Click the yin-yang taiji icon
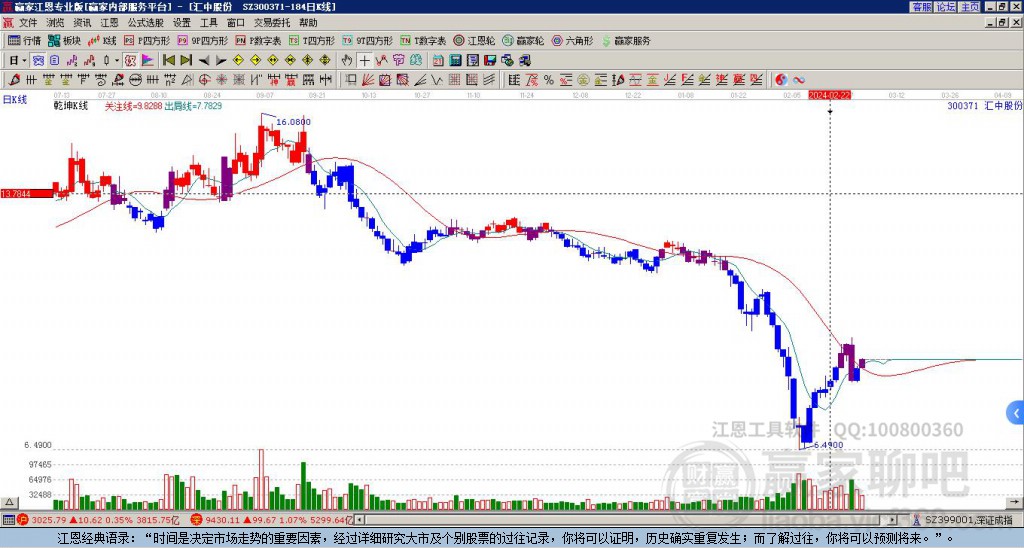The image size is (1024, 548). click(x=781, y=80)
